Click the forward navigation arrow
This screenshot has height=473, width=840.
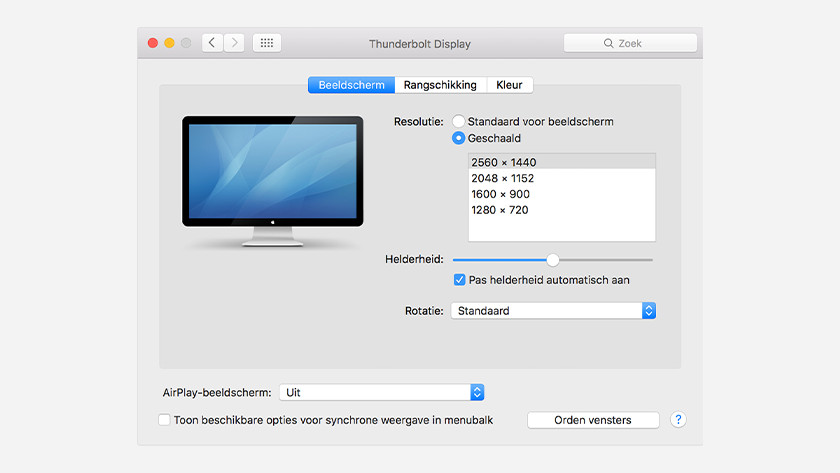[234, 43]
